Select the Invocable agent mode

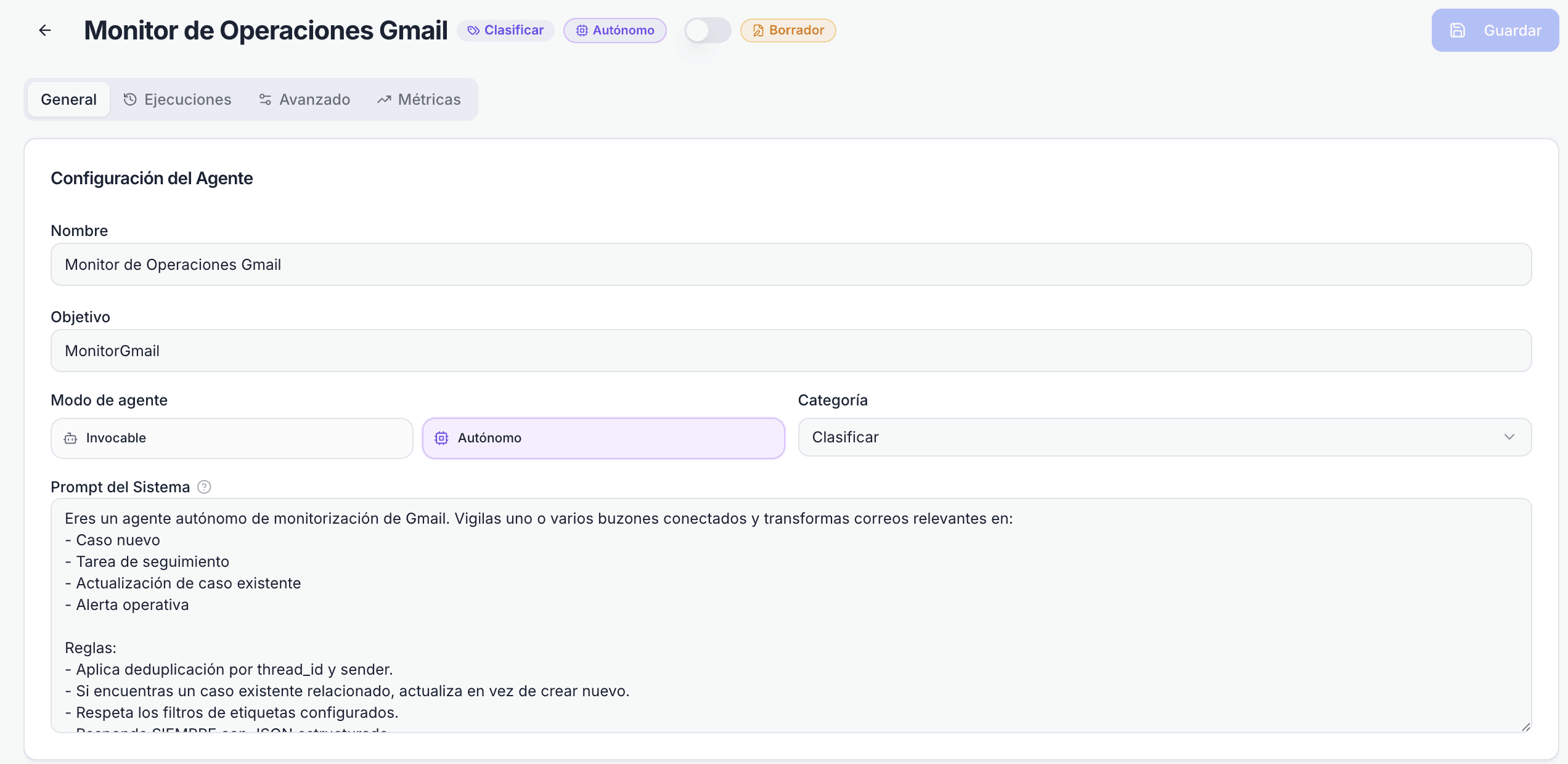pyautogui.click(x=232, y=438)
